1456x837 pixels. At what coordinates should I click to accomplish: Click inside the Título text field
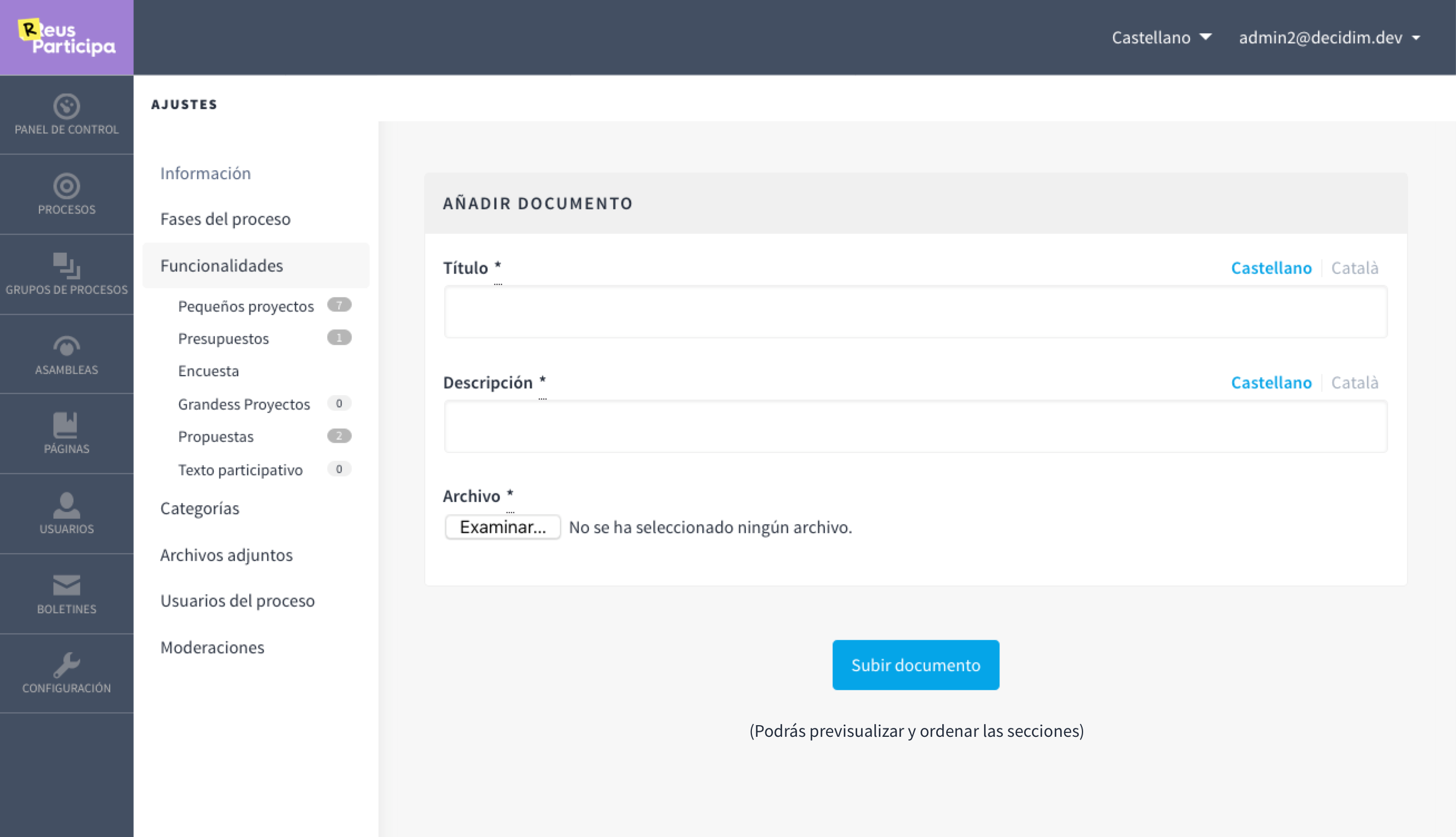915,312
